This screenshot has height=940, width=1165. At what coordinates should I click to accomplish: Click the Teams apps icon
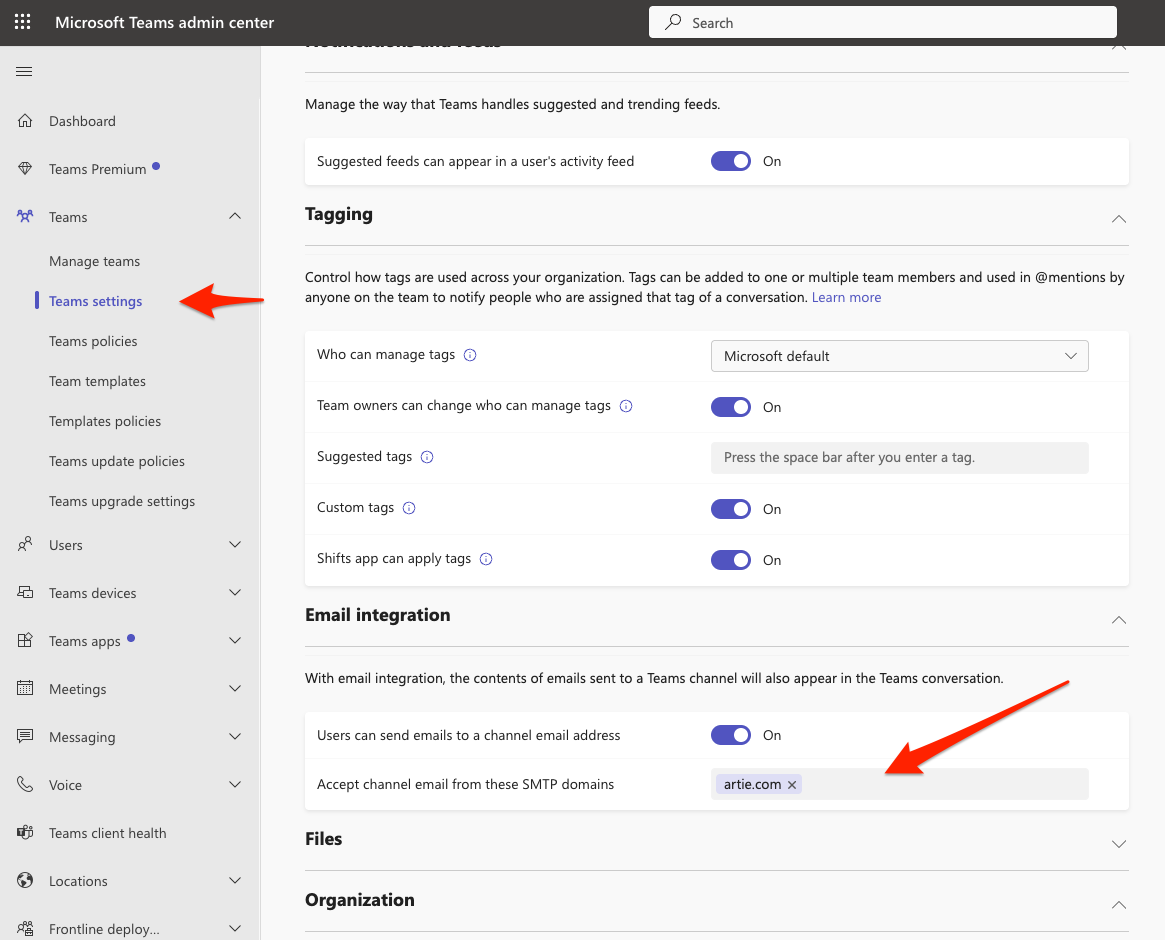(x=25, y=641)
